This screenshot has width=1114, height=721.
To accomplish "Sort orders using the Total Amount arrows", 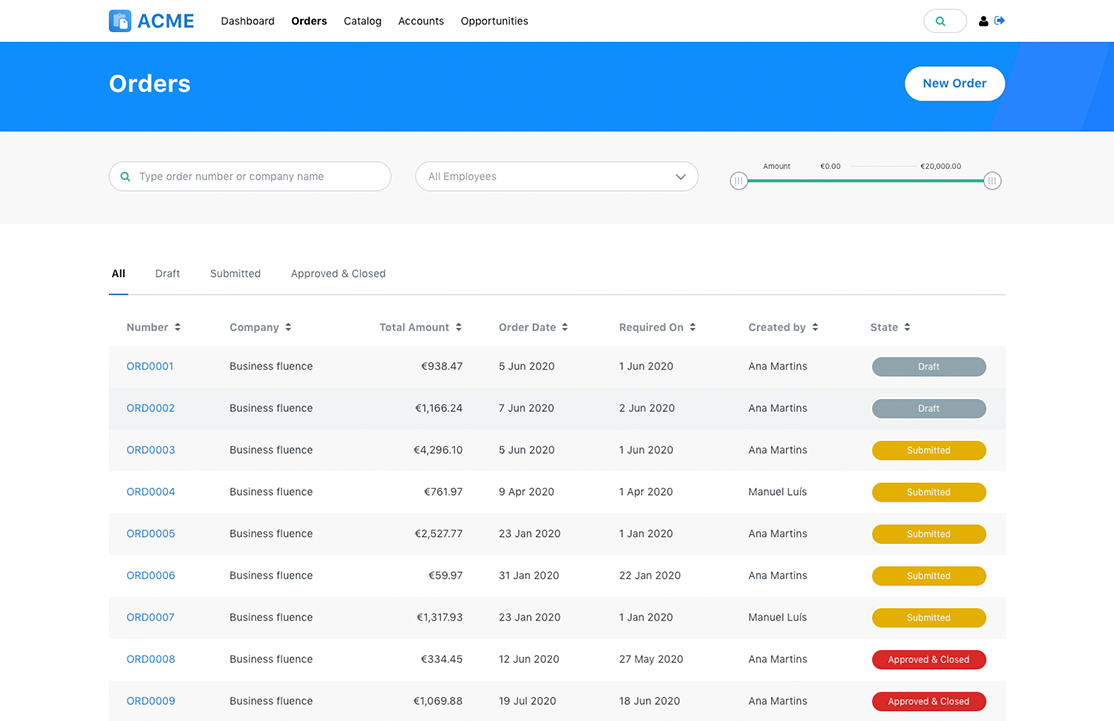I will (x=458, y=327).
